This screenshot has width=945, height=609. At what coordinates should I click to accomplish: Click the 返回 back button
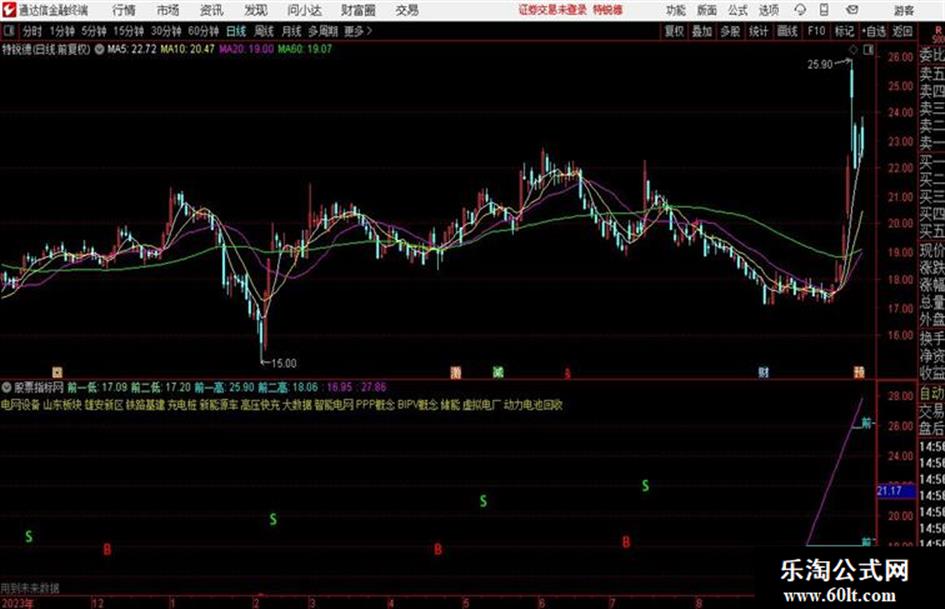pos(902,31)
